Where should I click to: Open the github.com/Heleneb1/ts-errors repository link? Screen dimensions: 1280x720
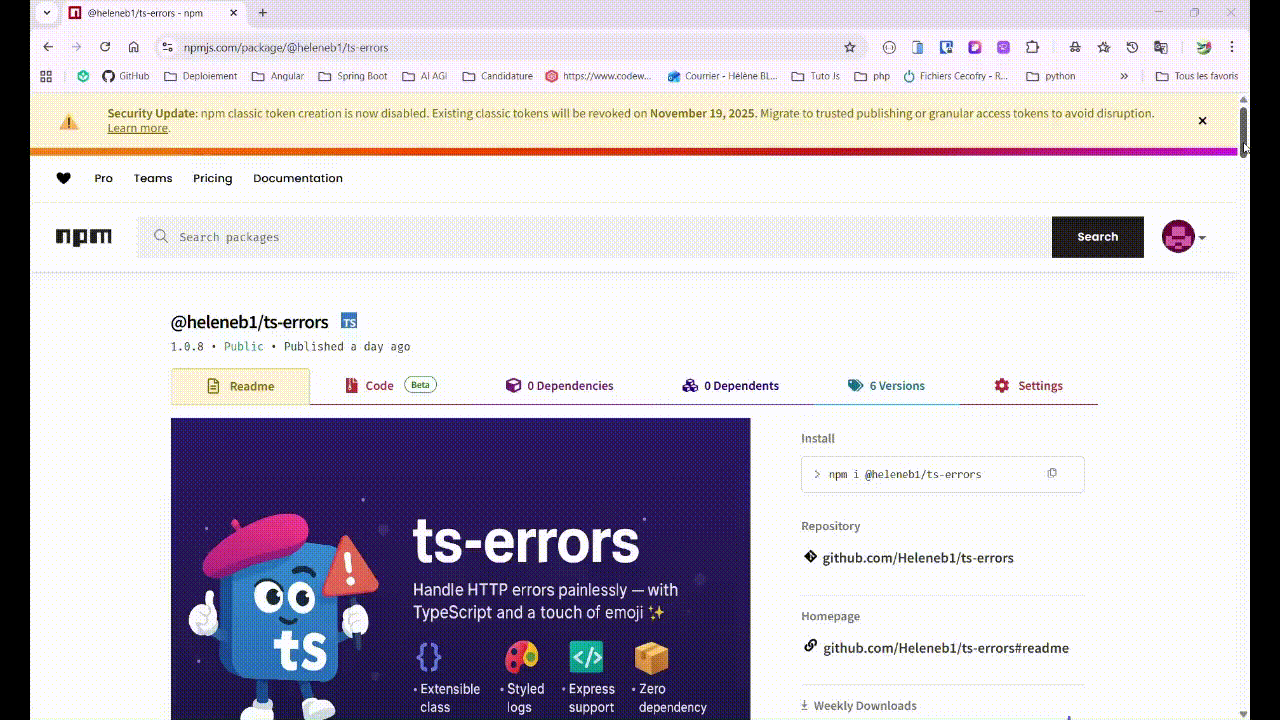coord(918,558)
